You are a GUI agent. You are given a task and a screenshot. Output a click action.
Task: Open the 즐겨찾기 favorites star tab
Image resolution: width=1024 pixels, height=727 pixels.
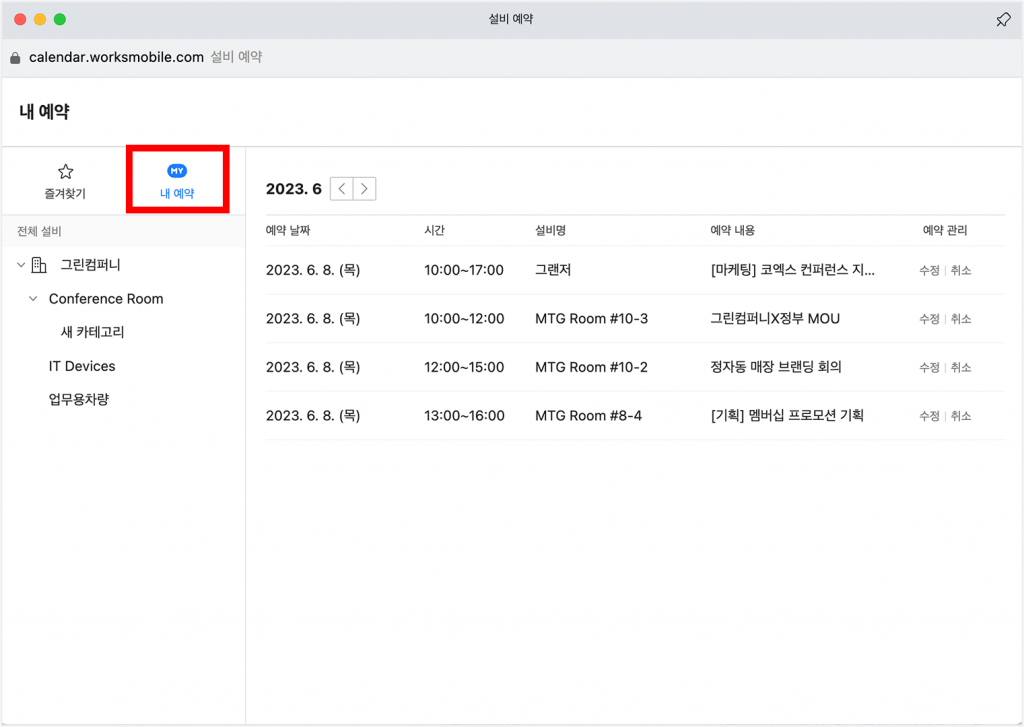[x=65, y=181]
